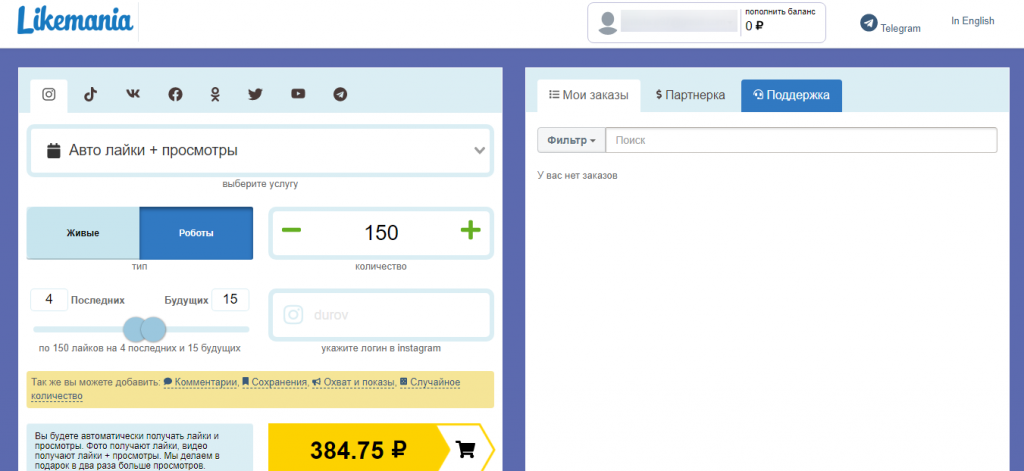Open the Партнерка tab

coord(690,95)
